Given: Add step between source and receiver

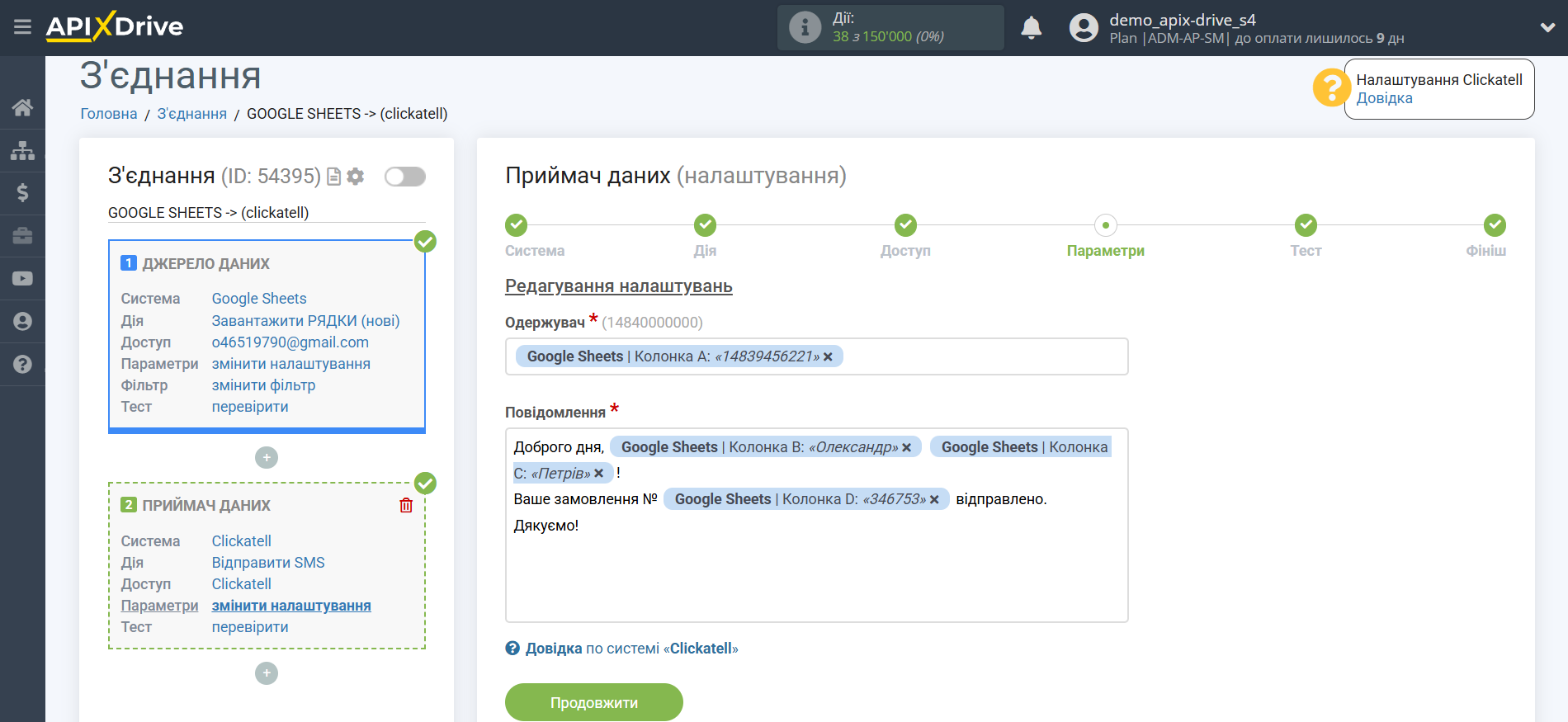Looking at the screenshot, I should click(267, 457).
